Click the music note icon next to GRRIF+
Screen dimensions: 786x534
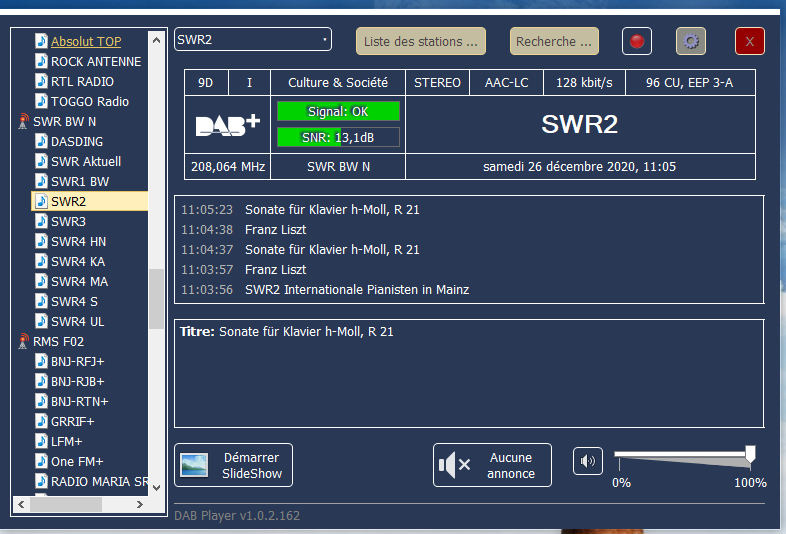click(42, 421)
